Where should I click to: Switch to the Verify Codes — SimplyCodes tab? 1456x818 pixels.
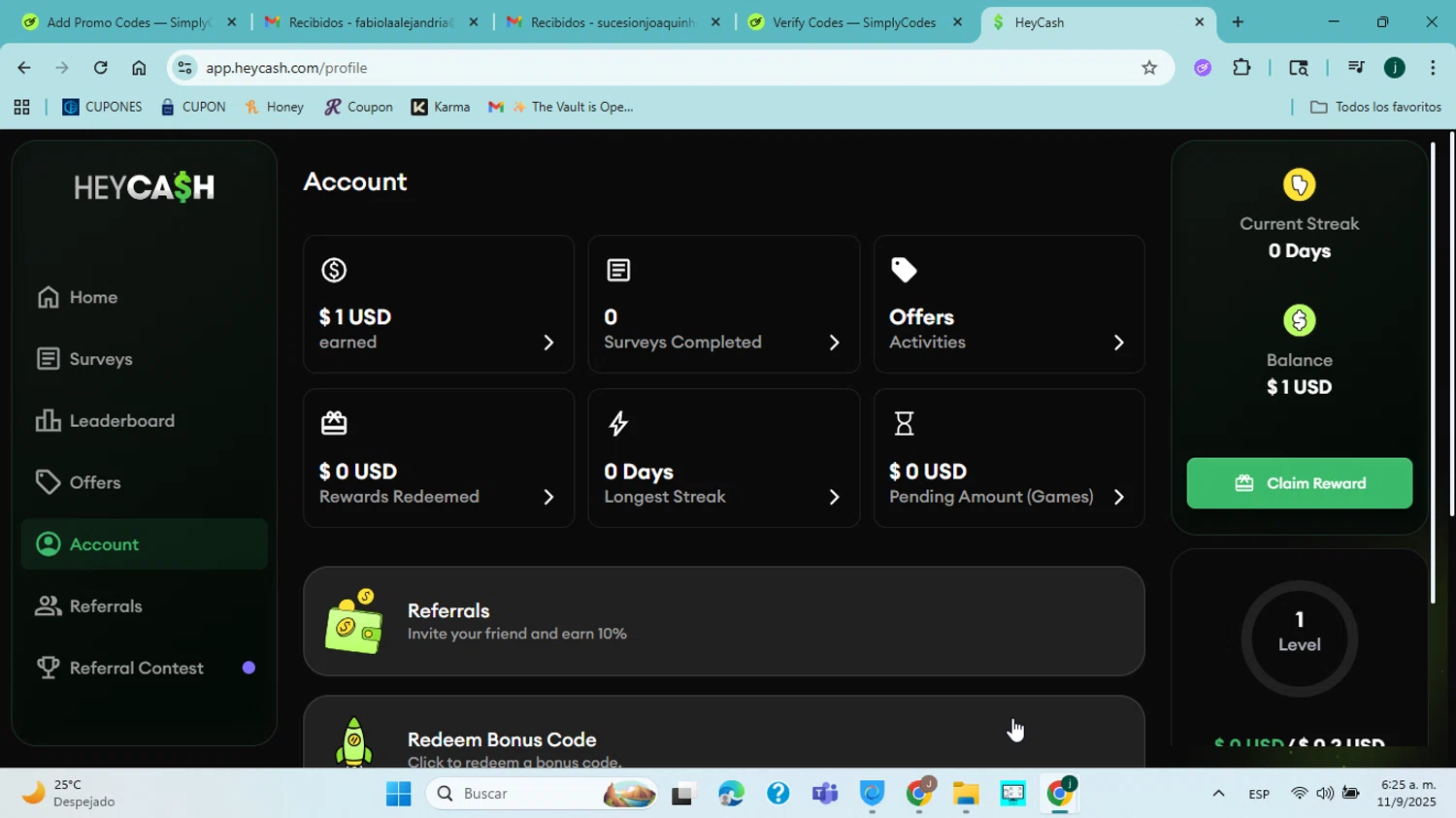point(854,22)
